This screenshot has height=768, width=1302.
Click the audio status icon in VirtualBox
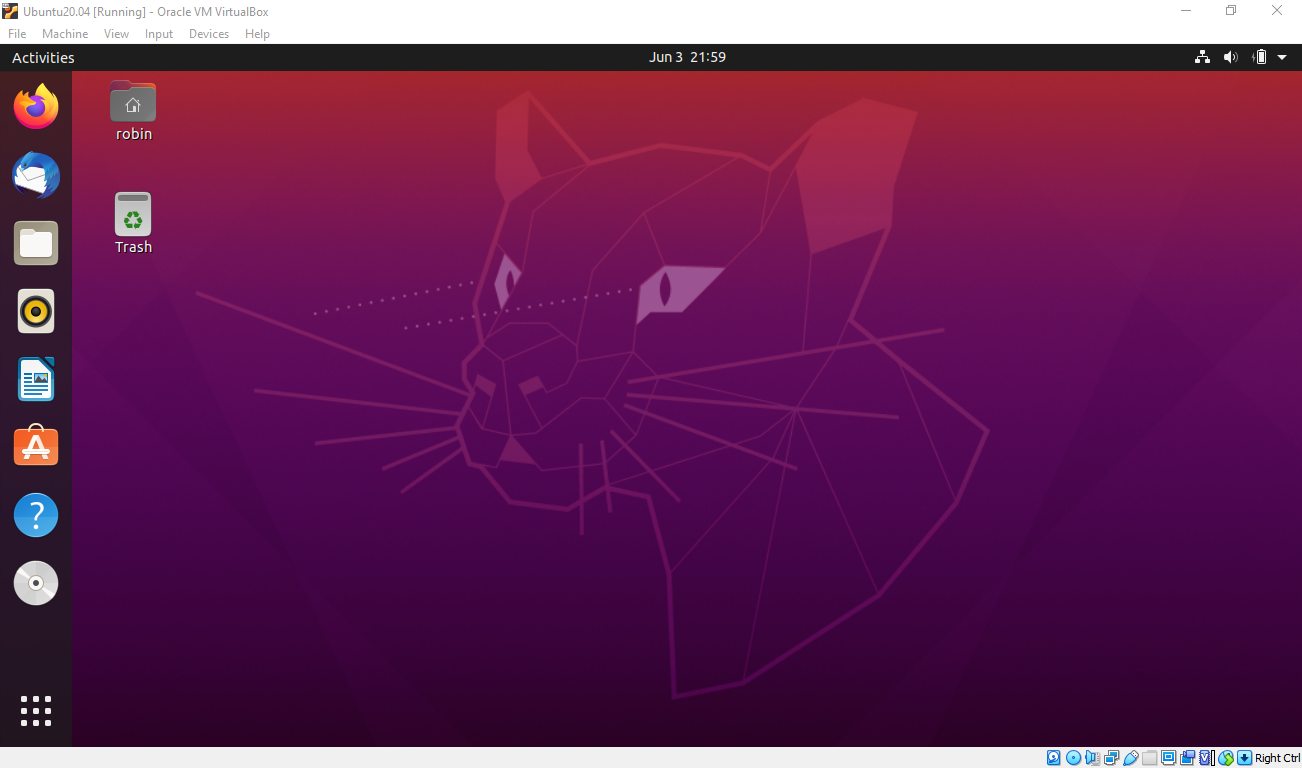click(1092, 758)
